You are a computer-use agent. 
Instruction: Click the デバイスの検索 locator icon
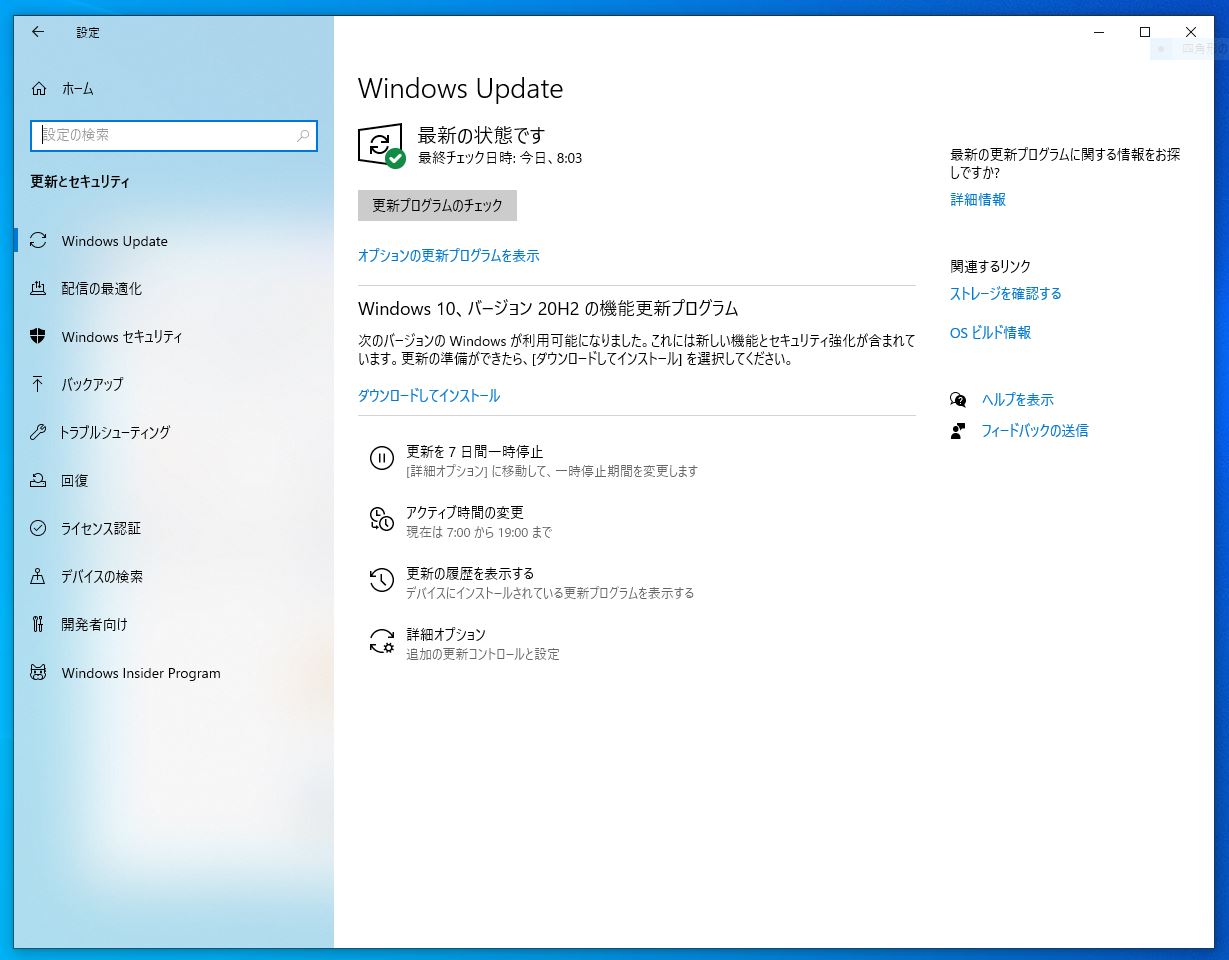pyautogui.click(x=38, y=576)
